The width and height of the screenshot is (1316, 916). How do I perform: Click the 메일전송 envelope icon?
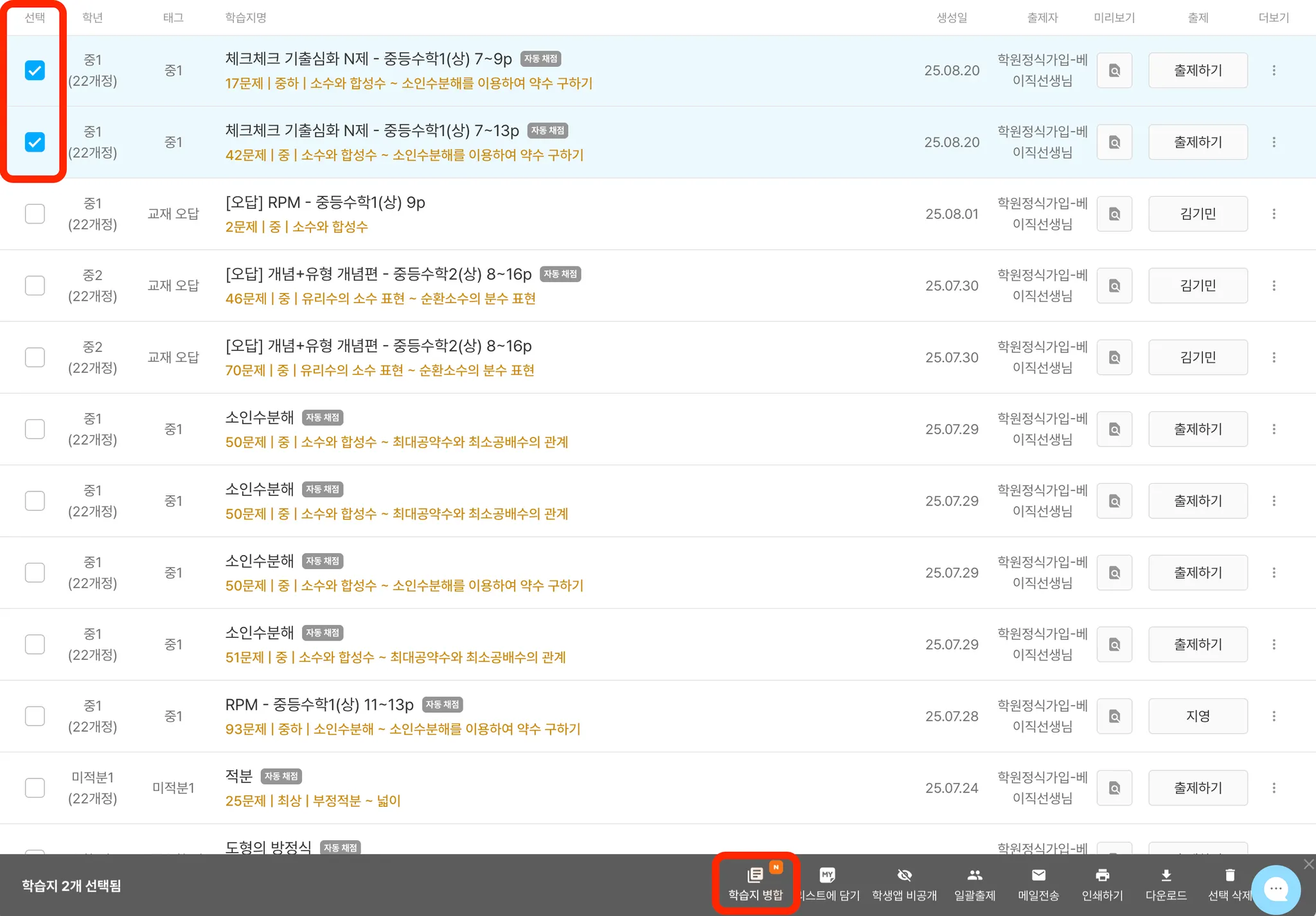tap(1038, 875)
